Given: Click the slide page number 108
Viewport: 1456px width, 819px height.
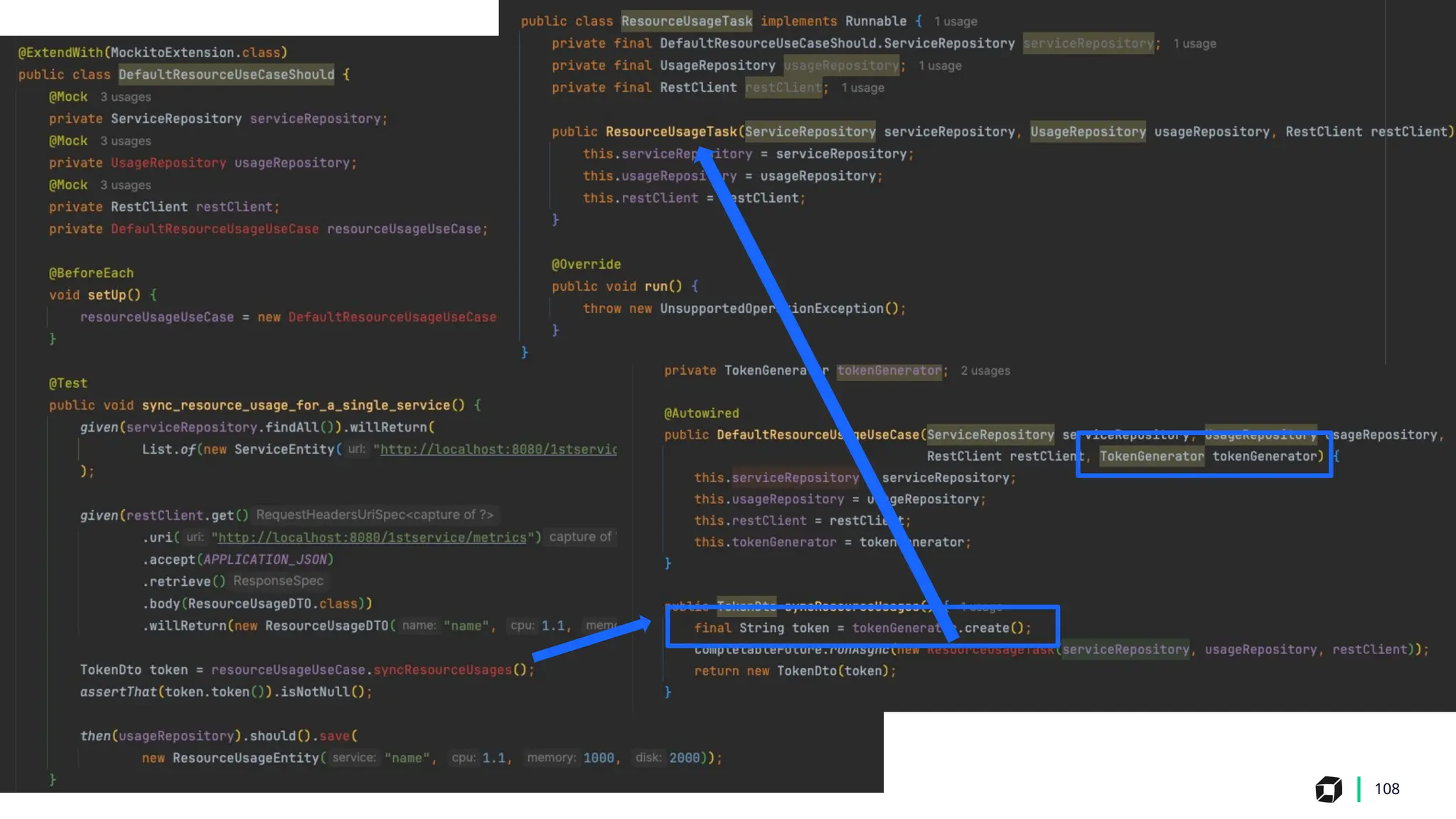Looking at the screenshot, I should click(x=1386, y=789).
